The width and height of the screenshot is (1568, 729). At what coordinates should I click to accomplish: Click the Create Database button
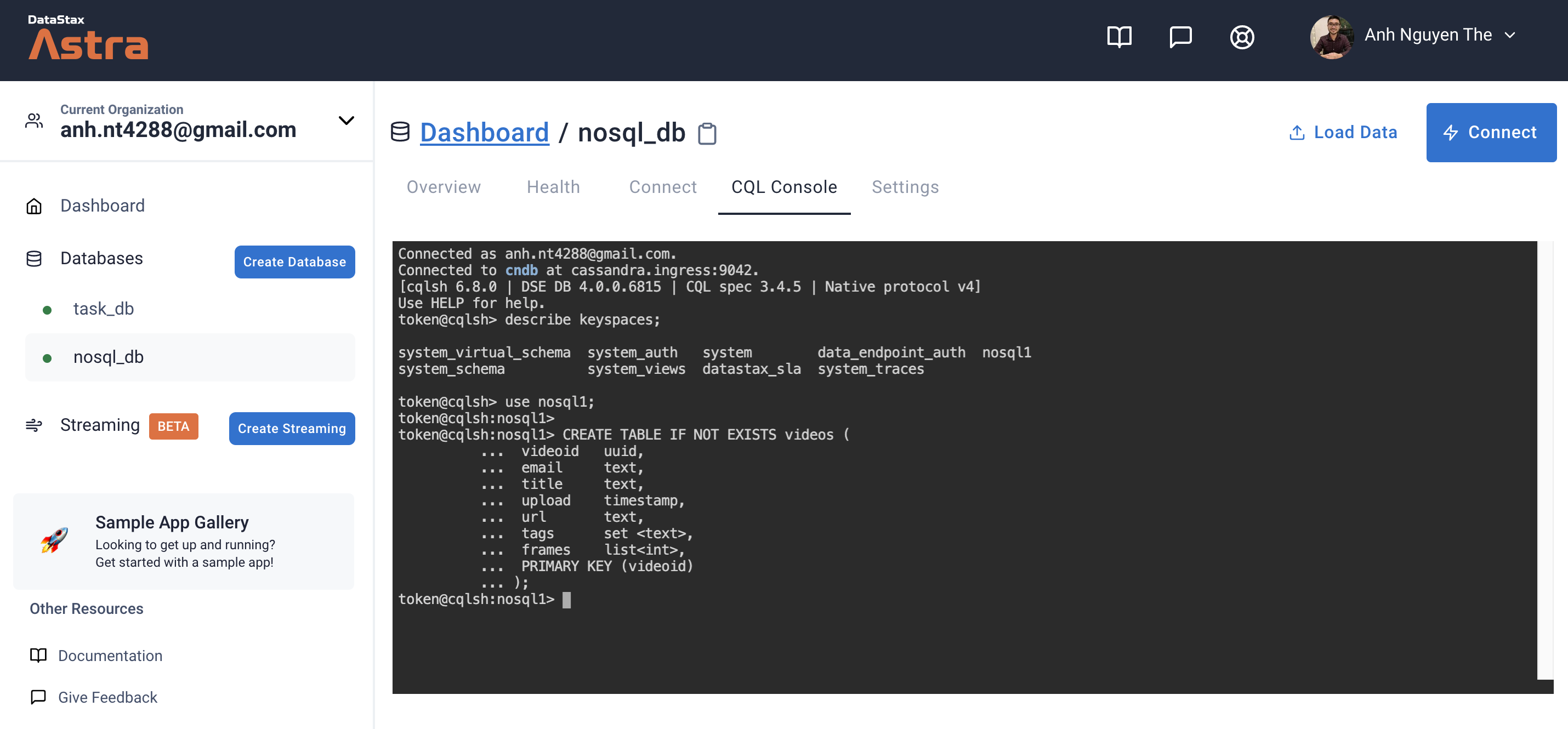pos(294,261)
